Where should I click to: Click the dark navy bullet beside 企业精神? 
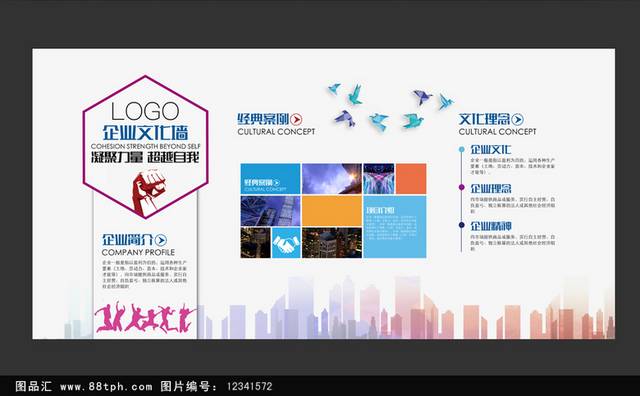coord(462,225)
